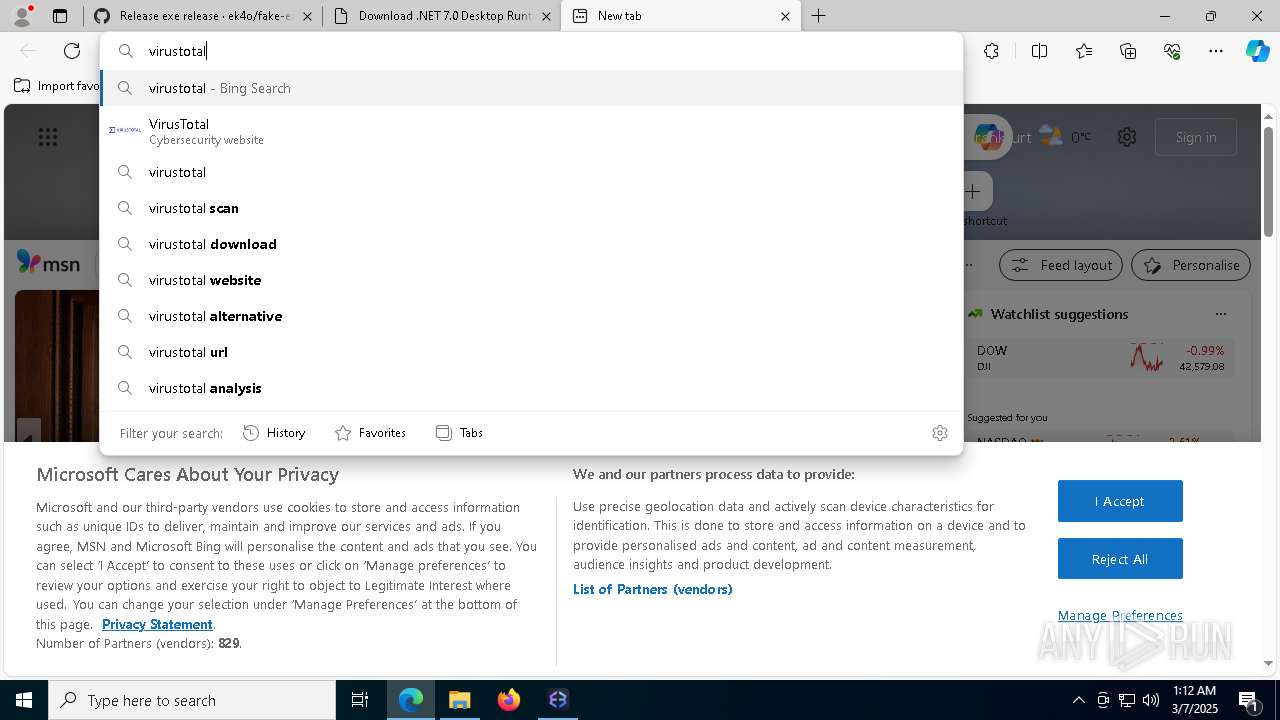Select 'virustotal download' suggestion
Screen dimensions: 1280x720
coord(531,244)
